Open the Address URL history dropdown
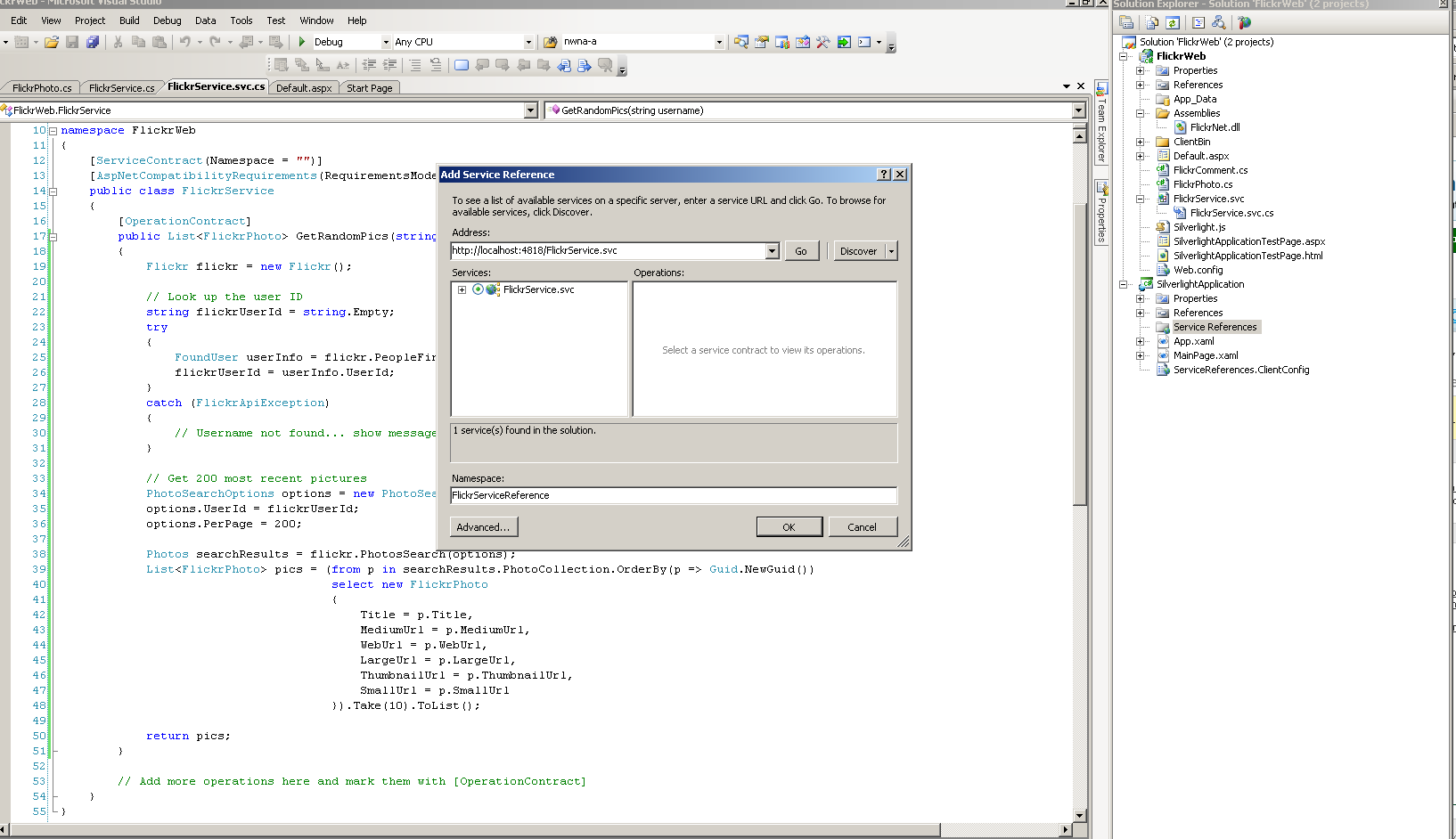 pyautogui.click(x=772, y=251)
